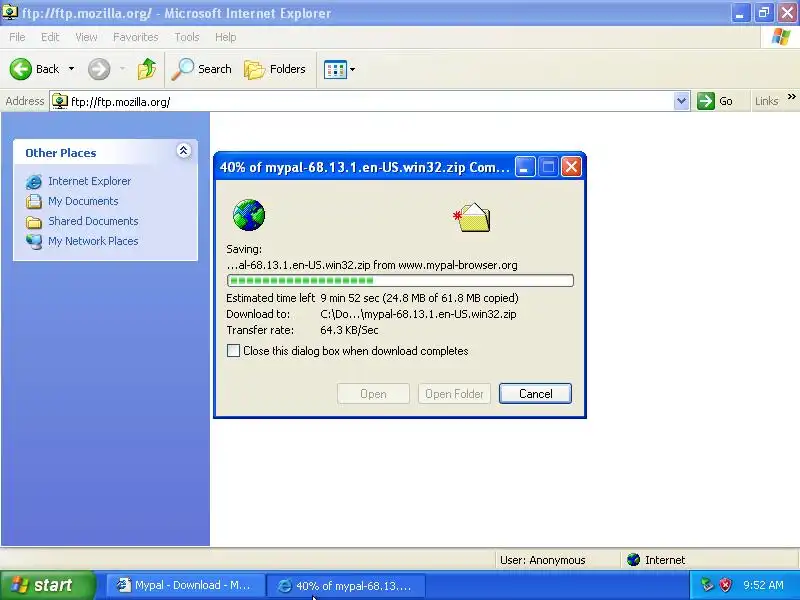
Task: Open the Shared Documents link
Action: [x=93, y=221]
